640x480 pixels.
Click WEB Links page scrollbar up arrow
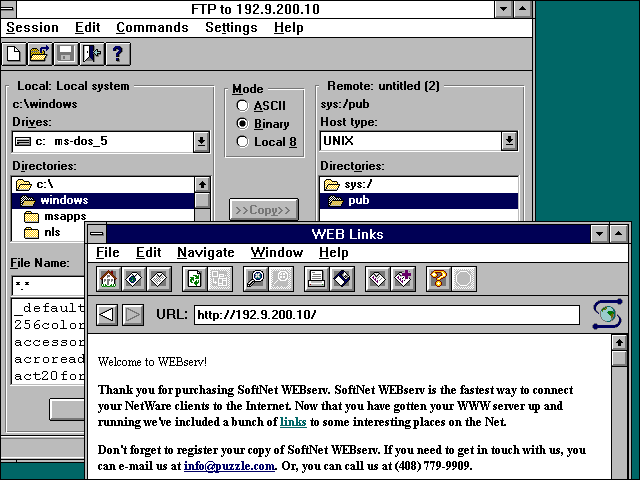(x=619, y=342)
